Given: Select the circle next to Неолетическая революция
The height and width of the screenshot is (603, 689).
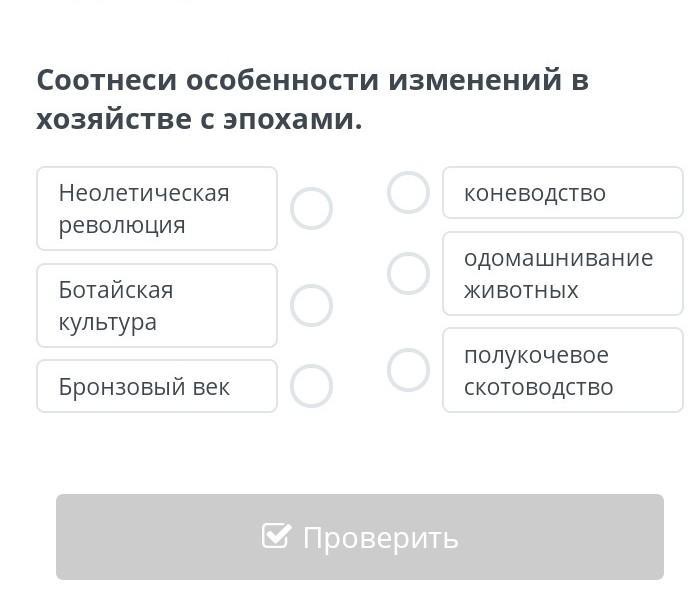Looking at the screenshot, I should click(x=311, y=209).
